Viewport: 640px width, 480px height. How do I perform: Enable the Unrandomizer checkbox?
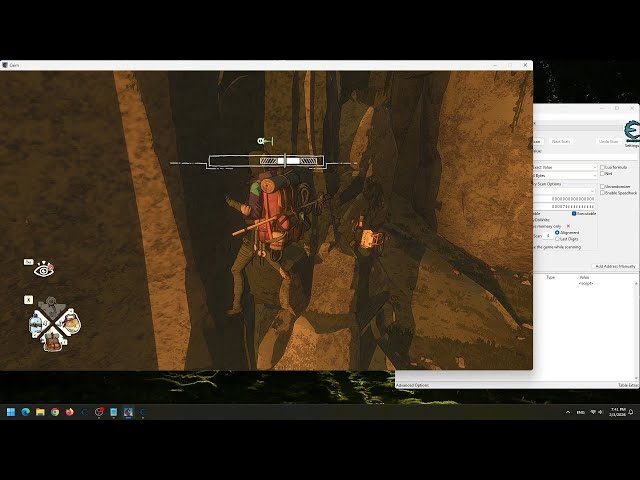[x=602, y=186]
